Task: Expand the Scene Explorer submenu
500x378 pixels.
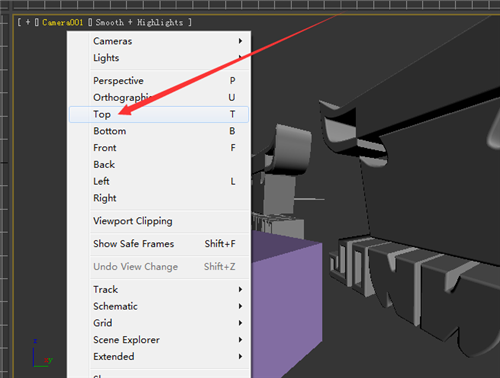Action: (159, 340)
